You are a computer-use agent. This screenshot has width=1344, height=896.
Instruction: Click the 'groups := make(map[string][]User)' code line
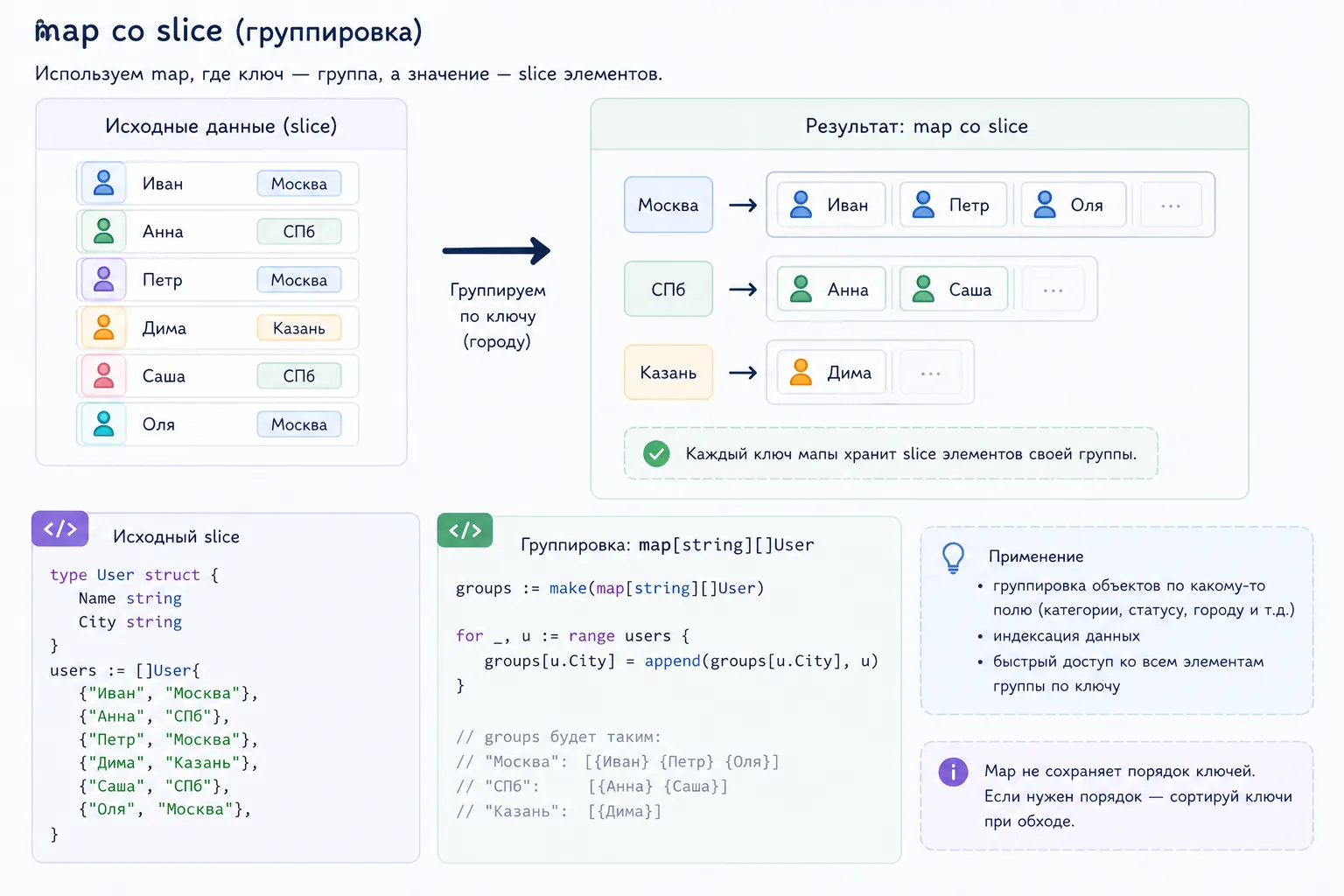(x=610, y=588)
